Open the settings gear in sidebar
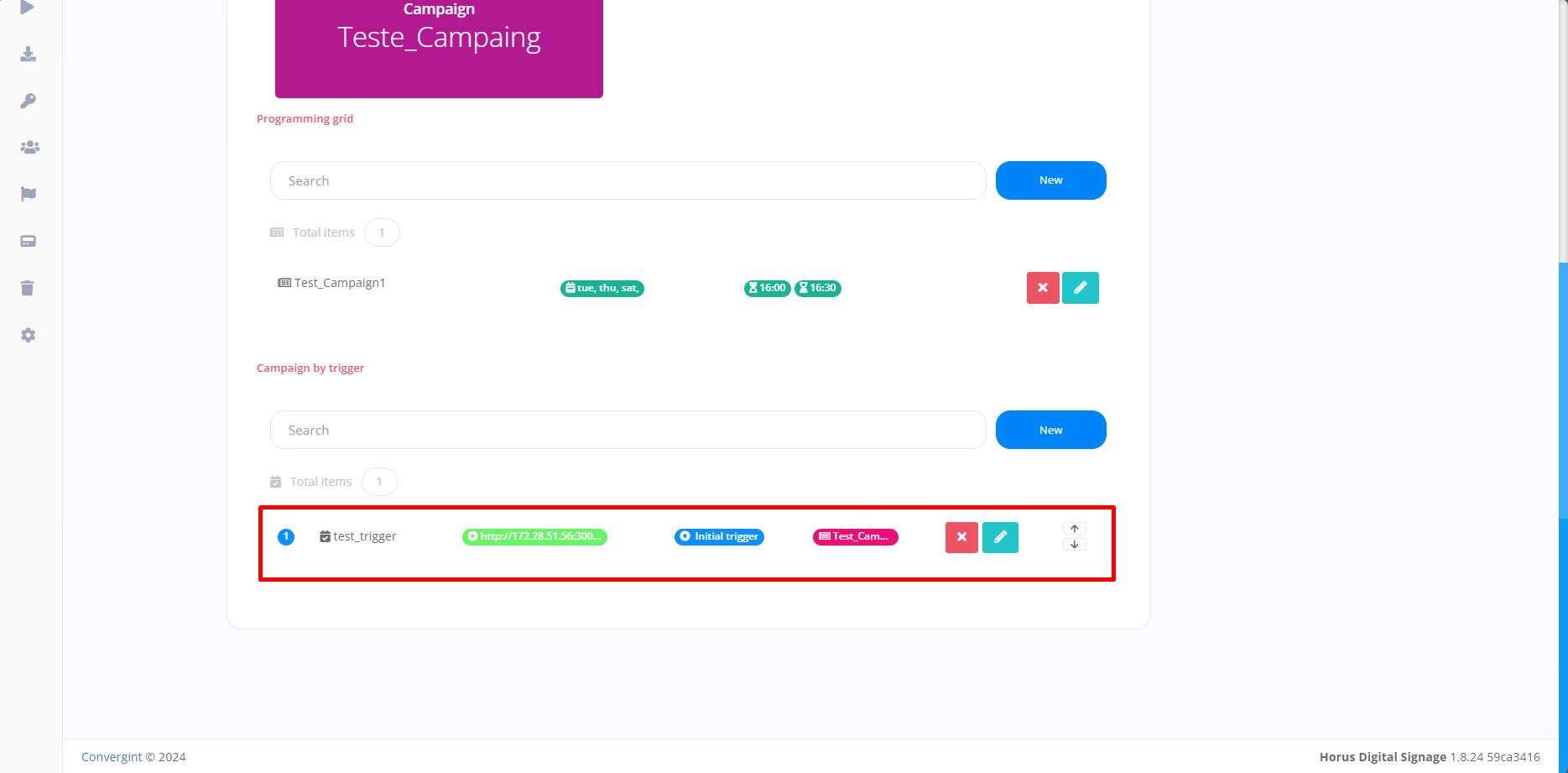 coord(28,336)
